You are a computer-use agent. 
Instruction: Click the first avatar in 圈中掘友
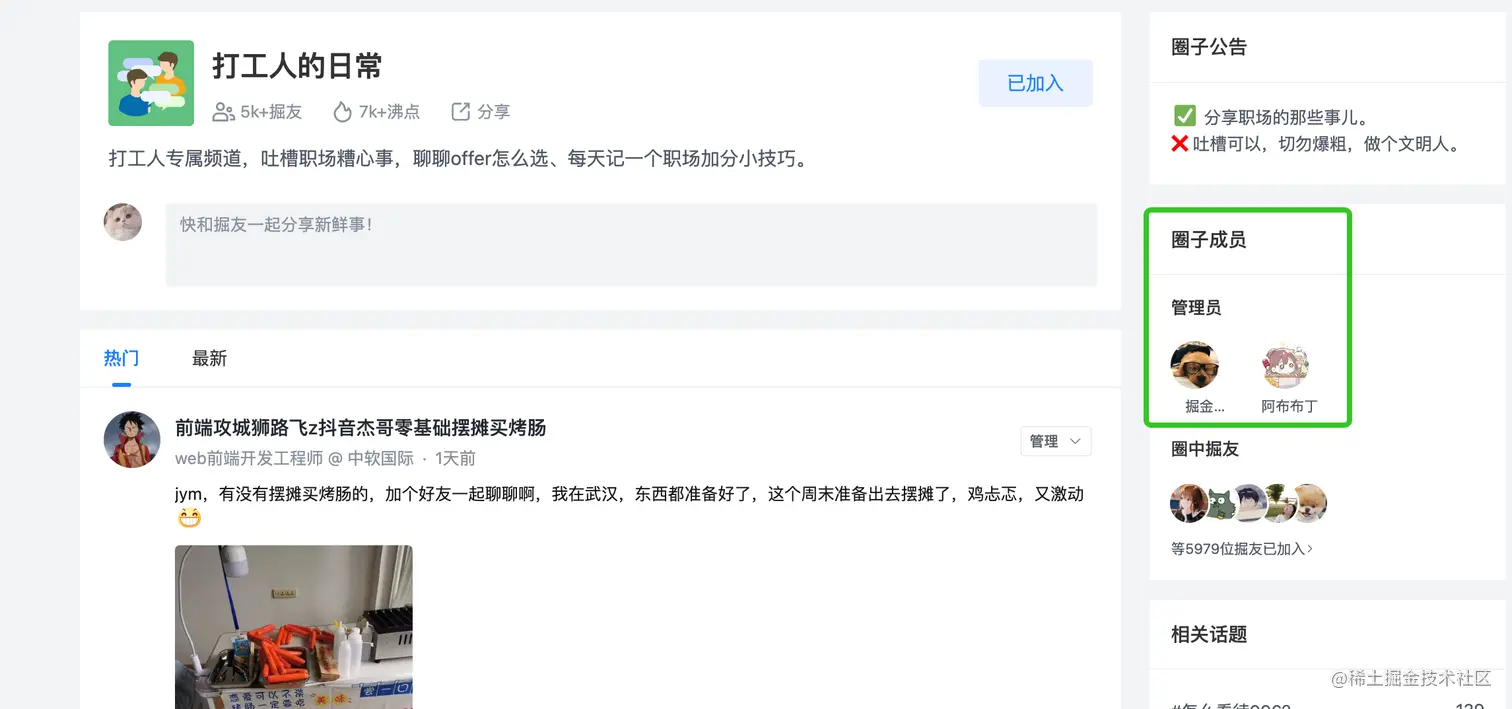[1189, 503]
